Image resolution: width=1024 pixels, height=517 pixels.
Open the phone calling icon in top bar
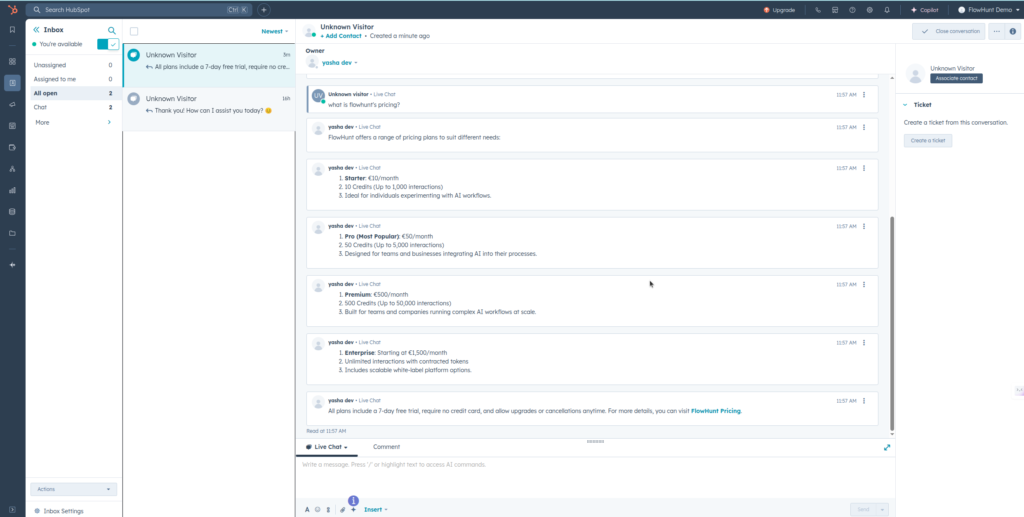point(818,10)
